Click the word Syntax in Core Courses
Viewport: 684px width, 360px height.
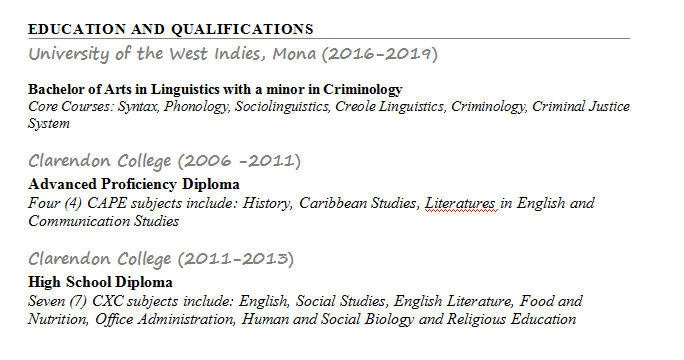pyautogui.click(x=138, y=106)
